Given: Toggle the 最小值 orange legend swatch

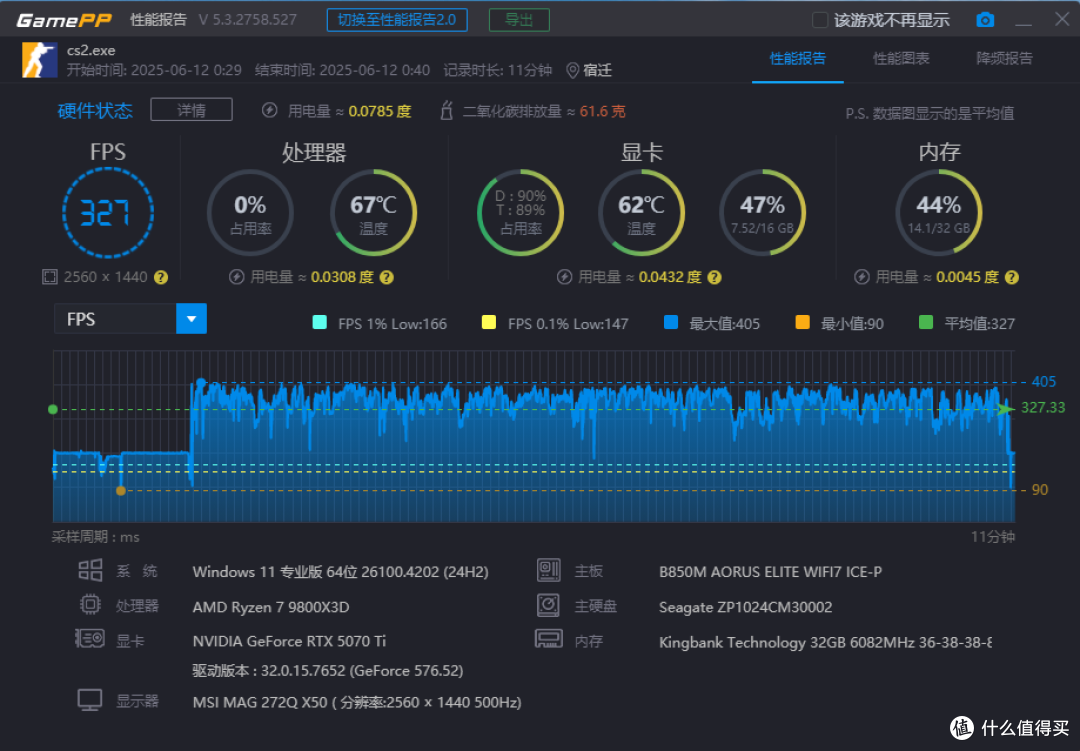Looking at the screenshot, I should [802, 322].
